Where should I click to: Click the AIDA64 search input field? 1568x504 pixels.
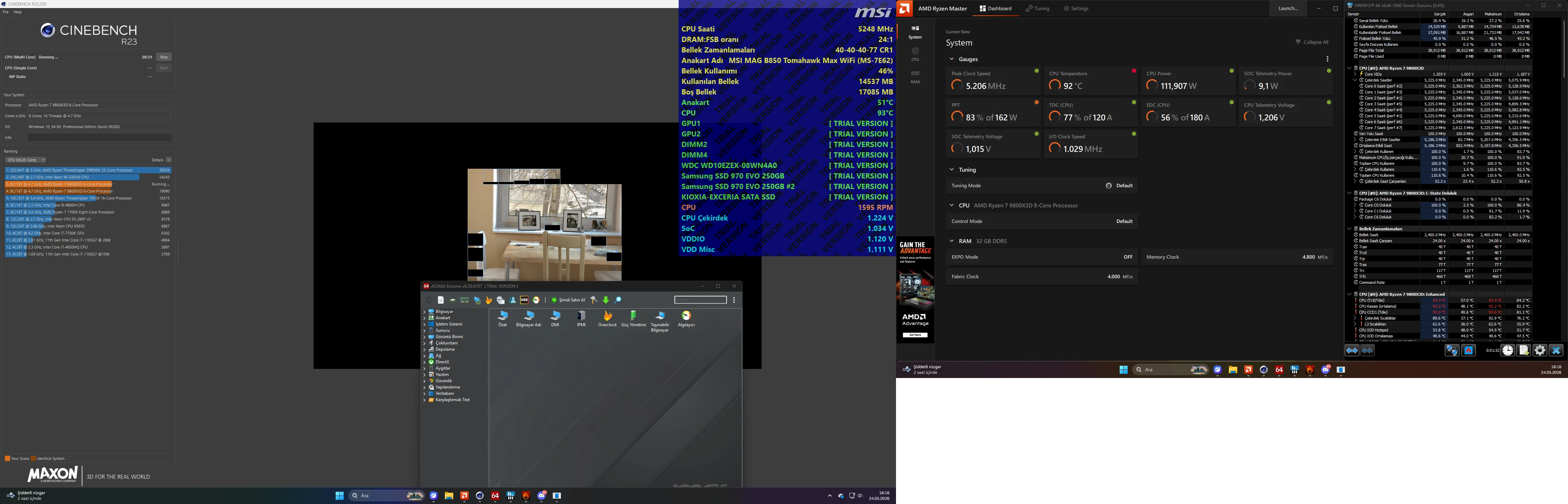point(701,300)
